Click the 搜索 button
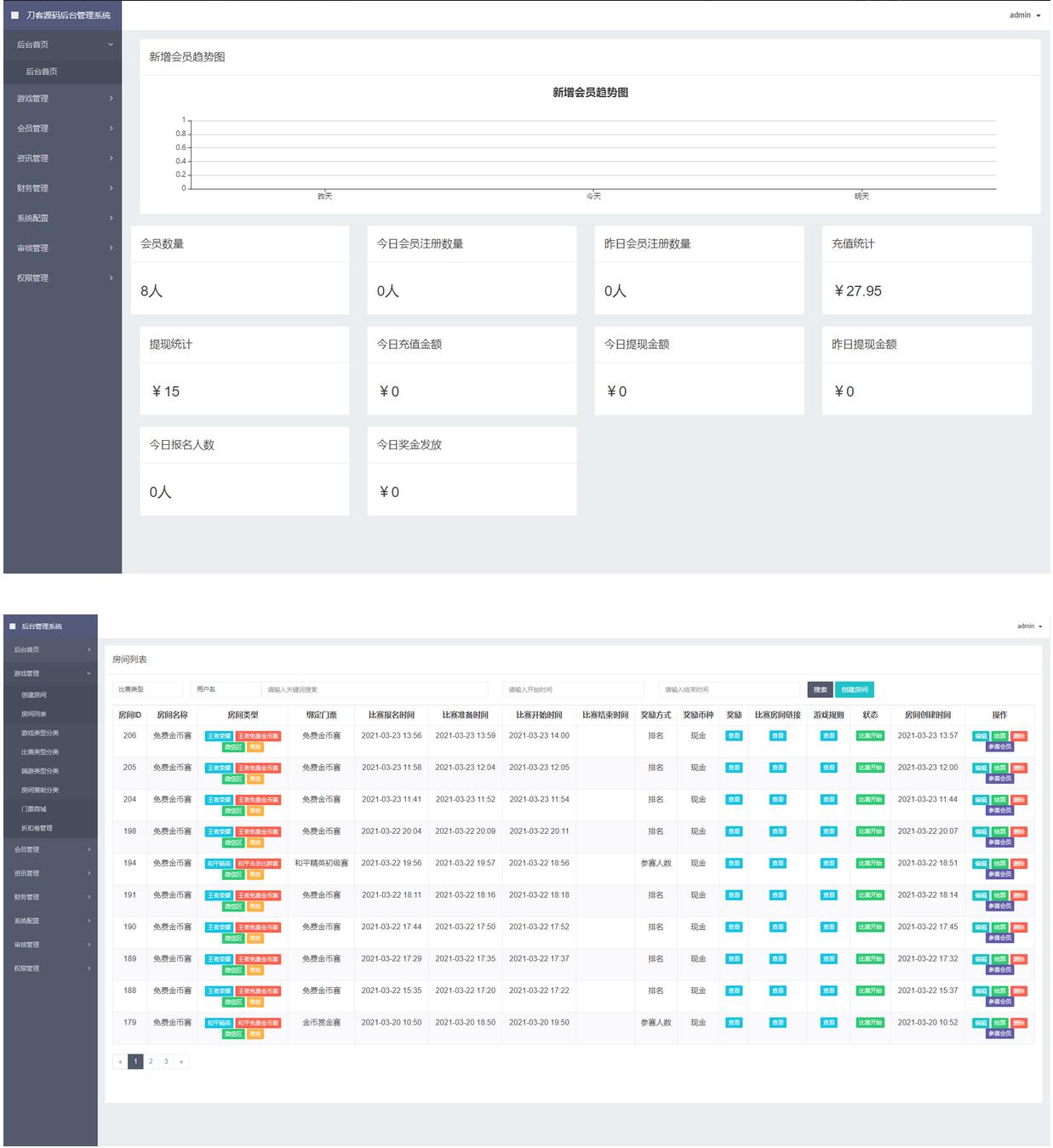 (x=820, y=689)
